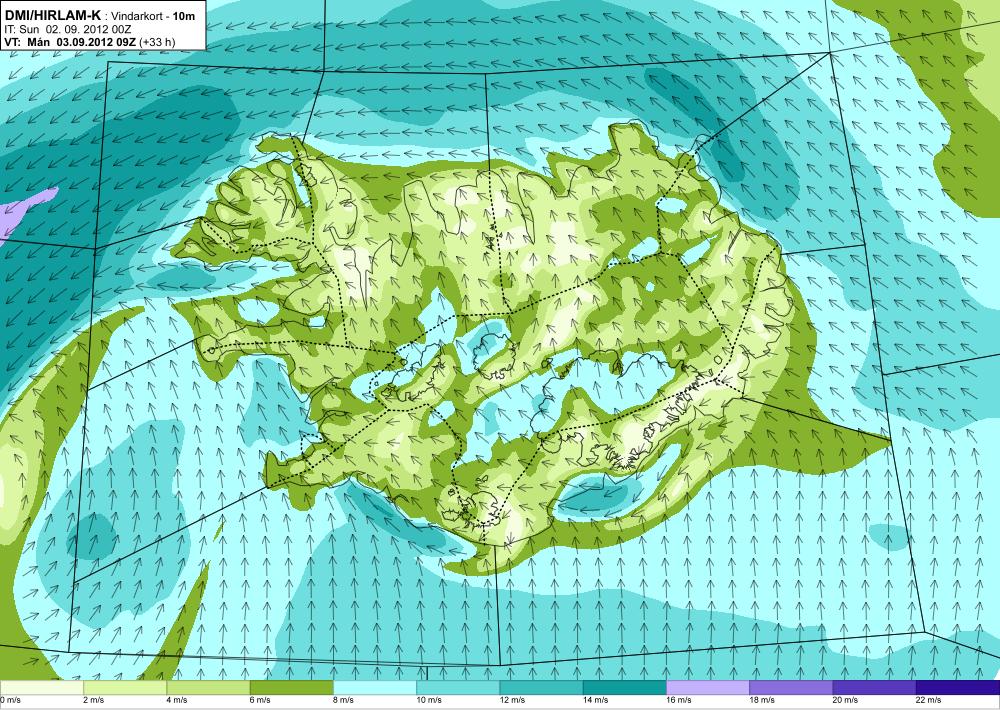Image resolution: width=1000 pixels, height=710 pixels.
Task: Click the '8 m/s' legend label
Action: pyautogui.click(x=344, y=700)
